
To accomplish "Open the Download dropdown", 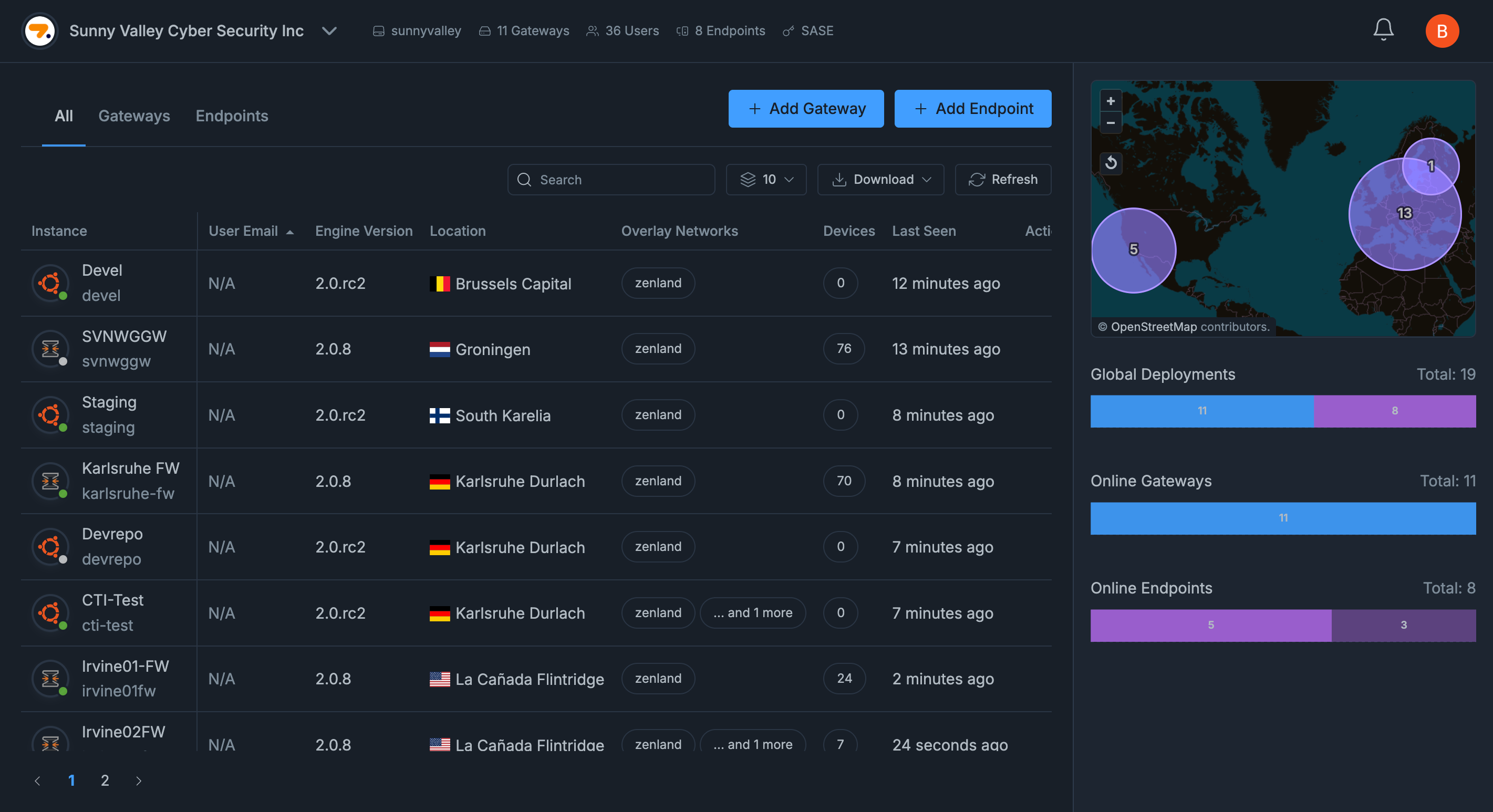I will [x=880, y=180].
